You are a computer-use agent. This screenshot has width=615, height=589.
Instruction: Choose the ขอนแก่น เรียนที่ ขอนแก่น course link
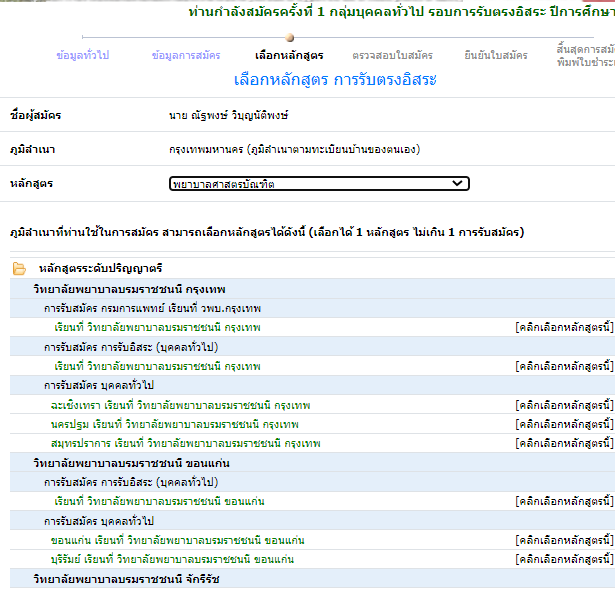pos(564,540)
